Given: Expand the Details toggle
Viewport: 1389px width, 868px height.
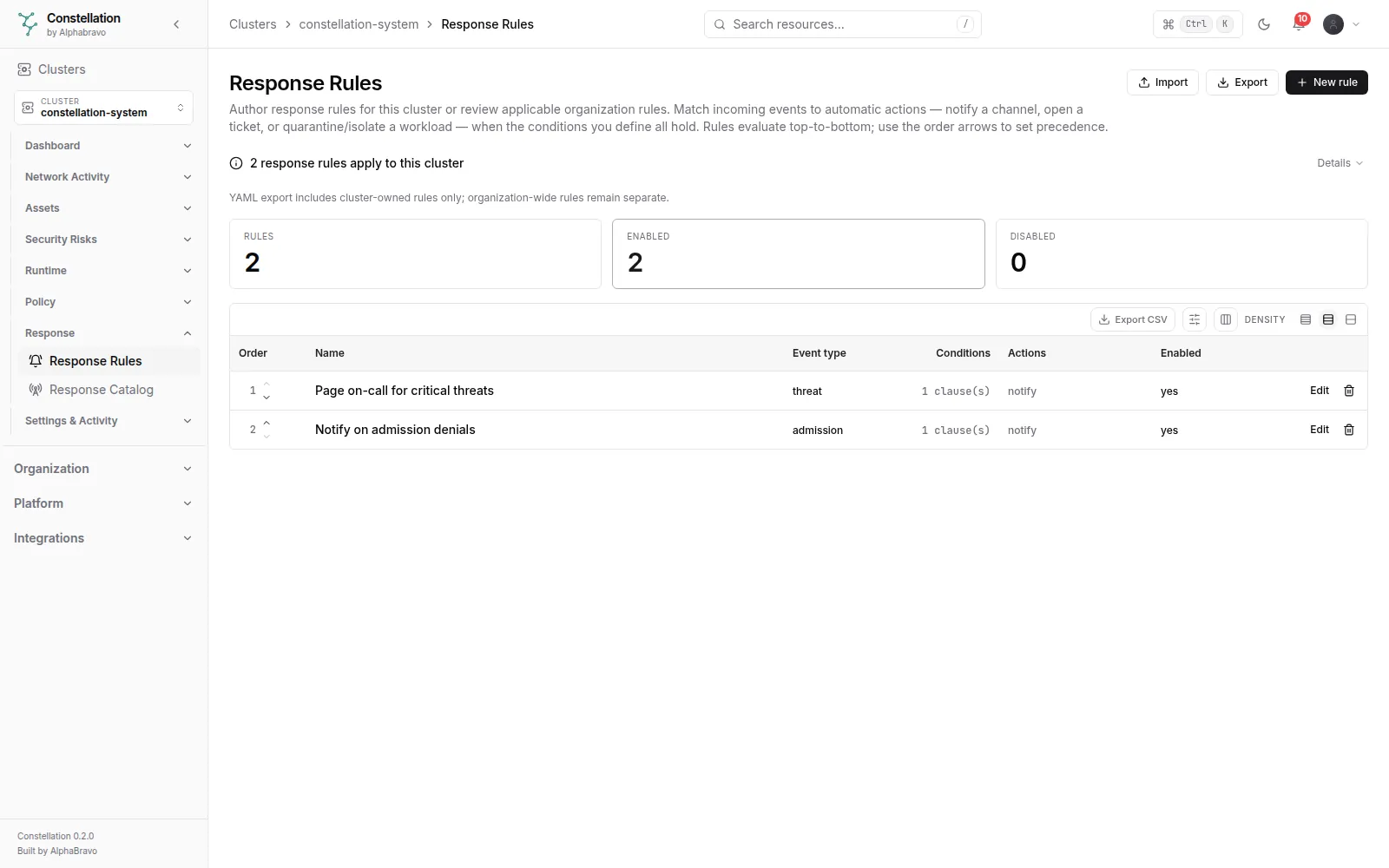Looking at the screenshot, I should point(1340,163).
